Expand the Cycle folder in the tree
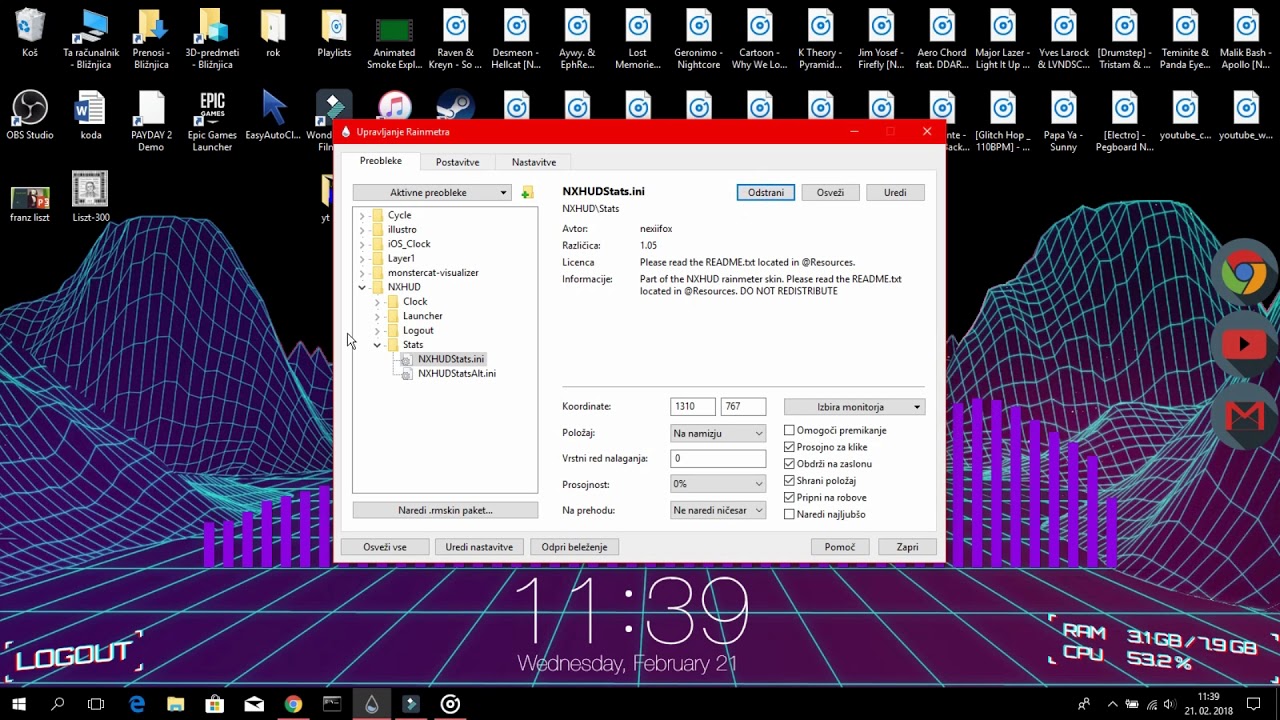 click(x=362, y=215)
